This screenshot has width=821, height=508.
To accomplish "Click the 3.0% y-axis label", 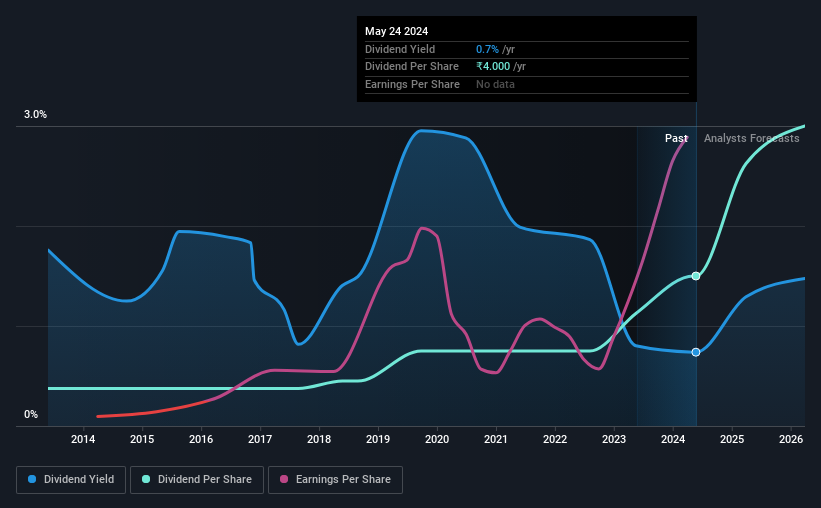I will tap(35, 115).
